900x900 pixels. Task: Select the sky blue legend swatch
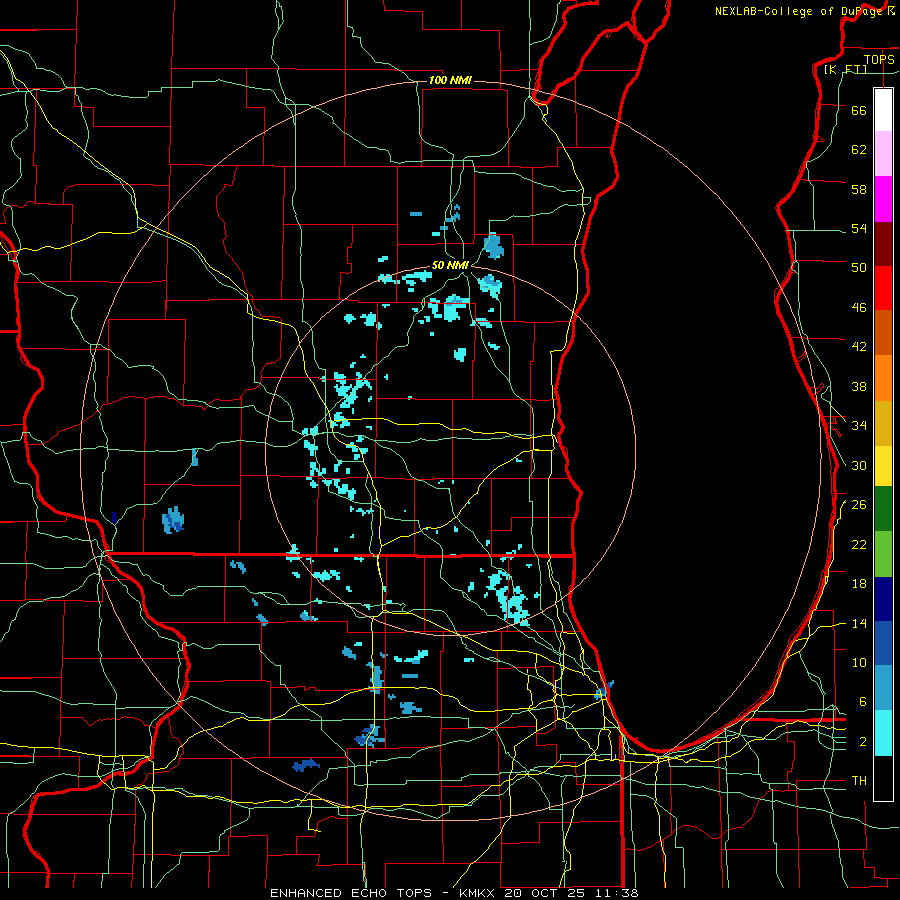pyautogui.click(x=883, y=688)
